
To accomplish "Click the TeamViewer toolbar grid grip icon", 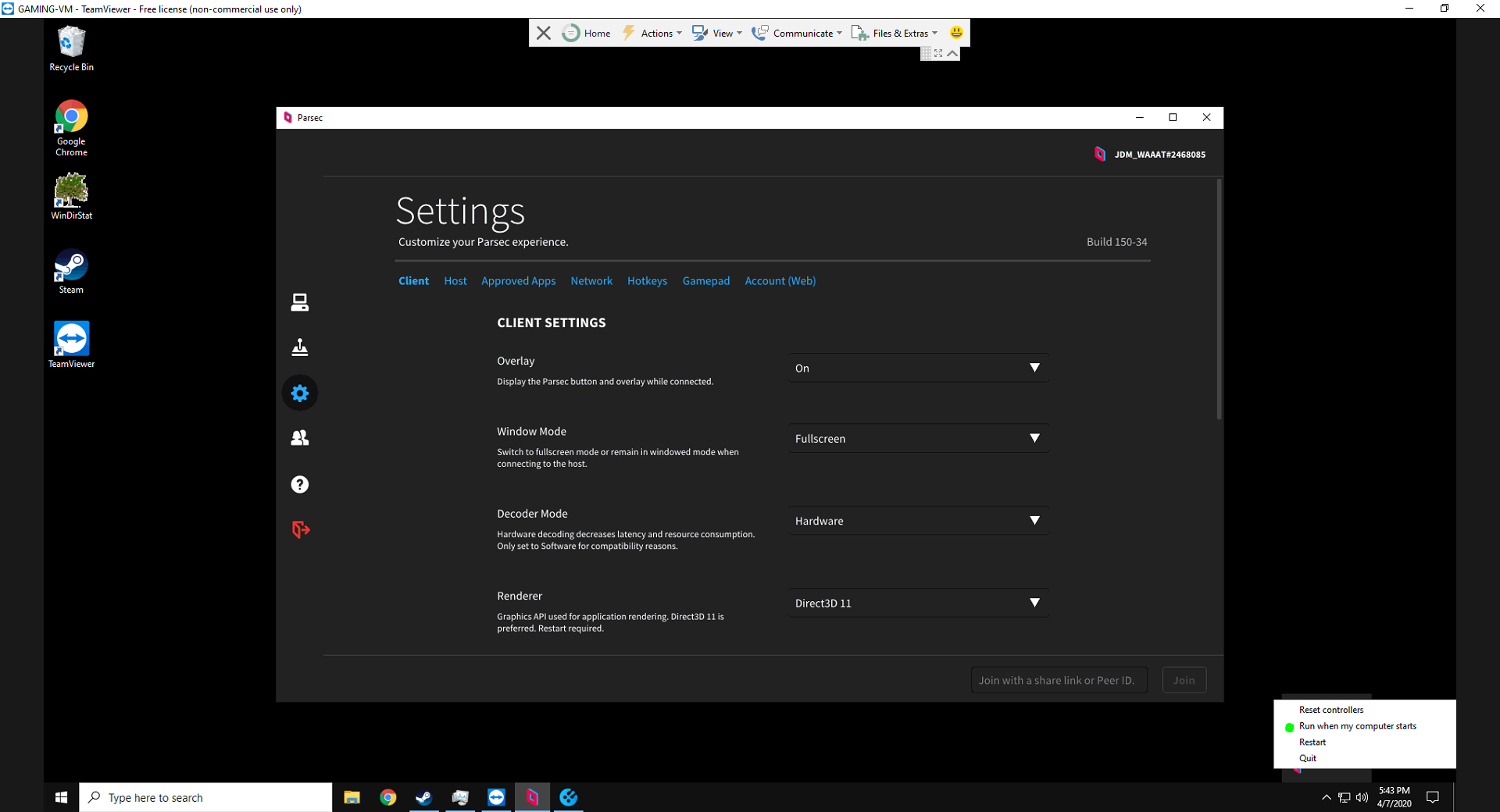I will click(x=927, y=53).
